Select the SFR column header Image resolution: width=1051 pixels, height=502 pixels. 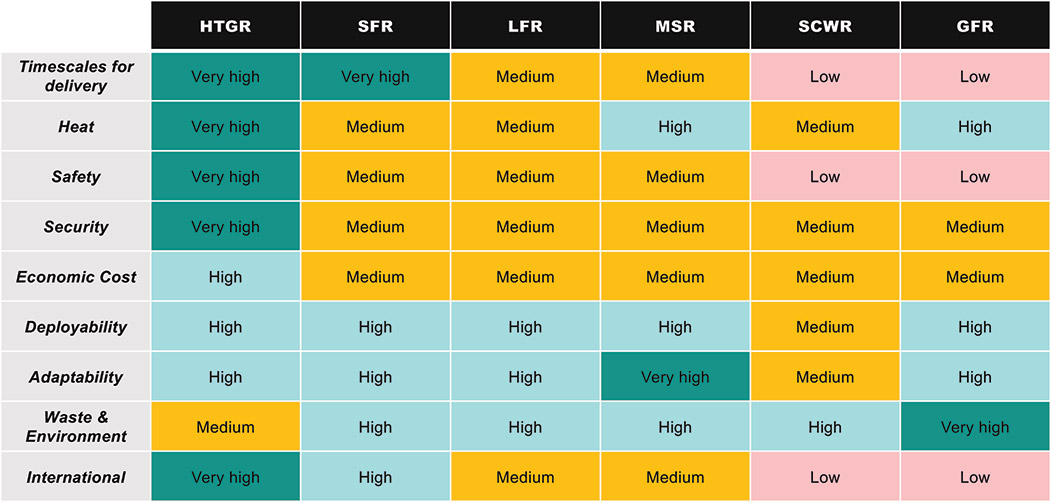pos(375,26)
